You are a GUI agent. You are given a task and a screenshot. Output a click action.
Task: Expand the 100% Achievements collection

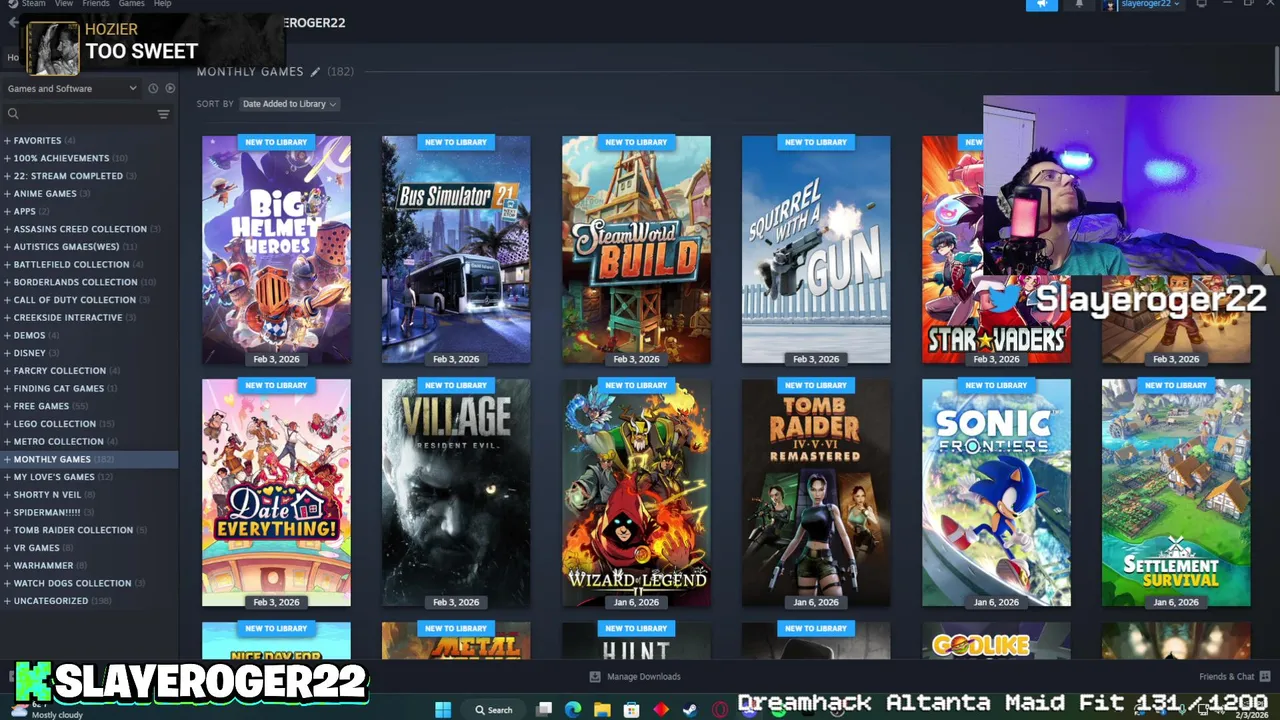click(7, 158)
